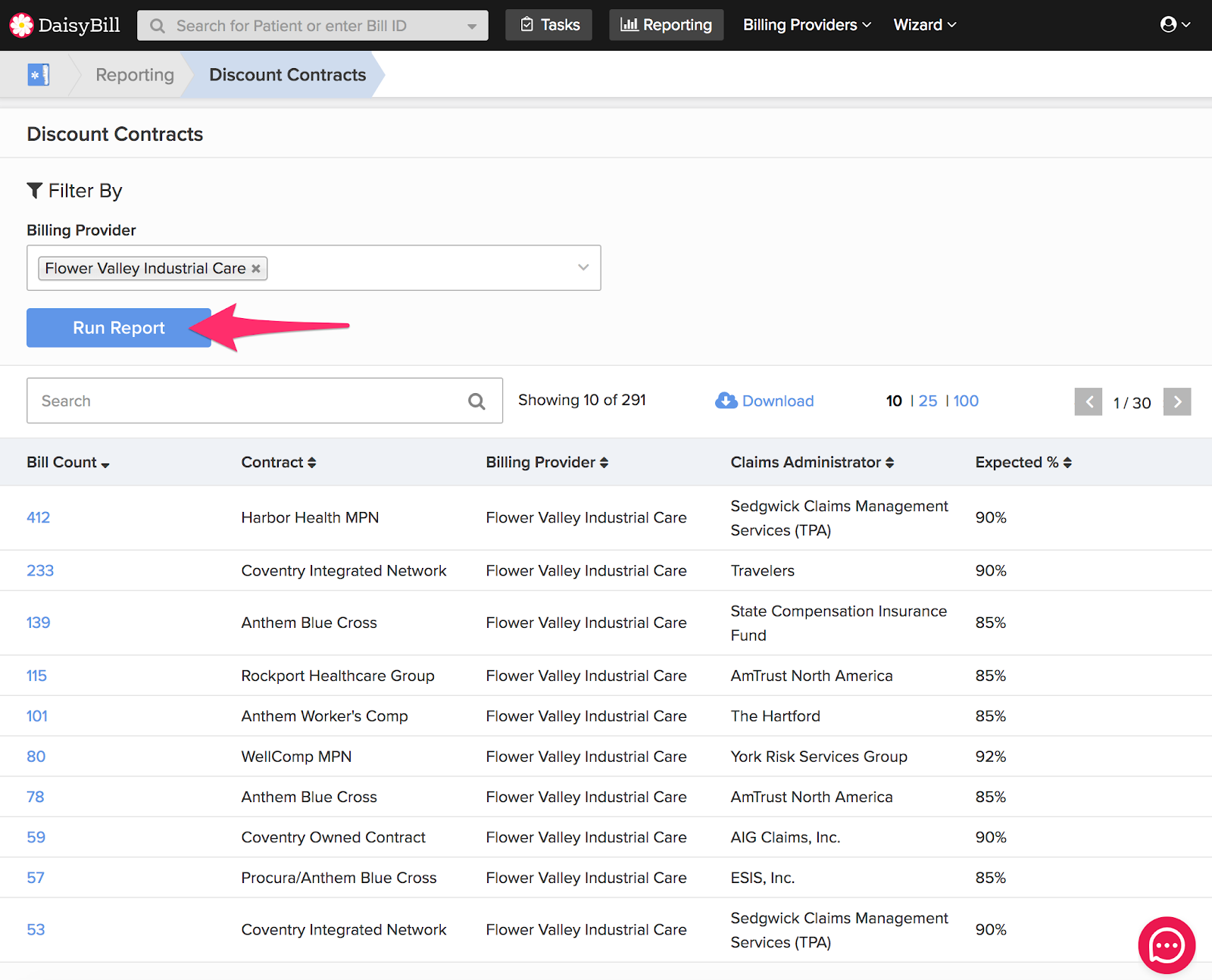Open the 233 bill count link
This screenshot has width=1212, height=980.
40,571
